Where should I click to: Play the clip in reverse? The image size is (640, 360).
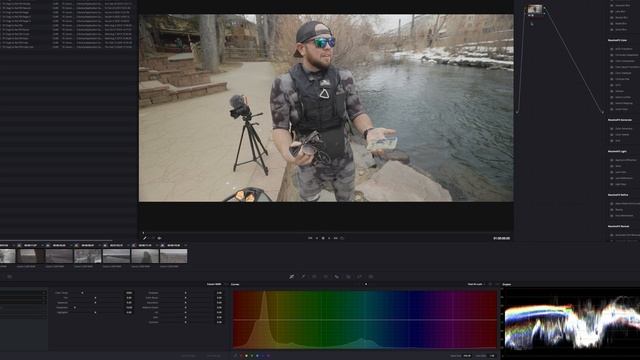(x=317, y=238)
